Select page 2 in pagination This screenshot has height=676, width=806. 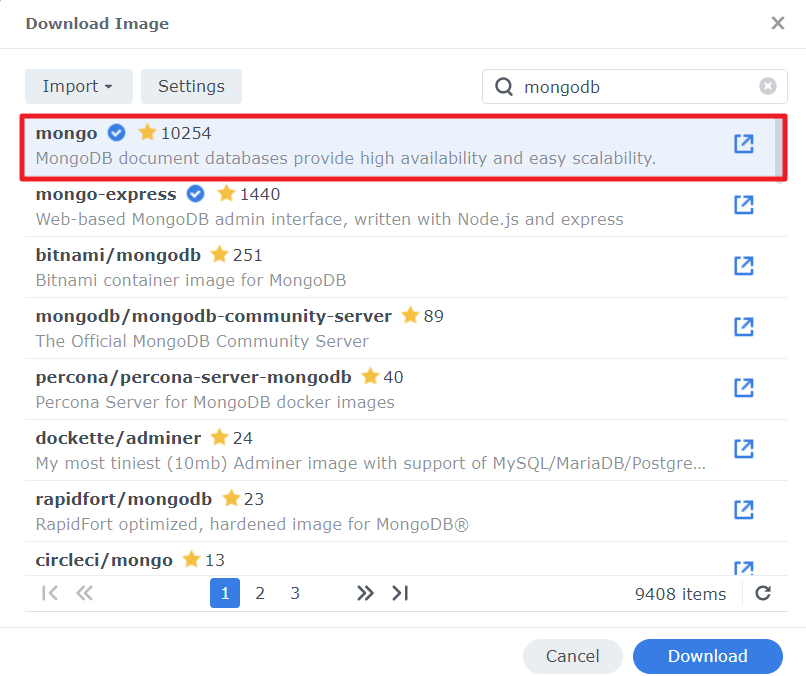tap(260, 593)
